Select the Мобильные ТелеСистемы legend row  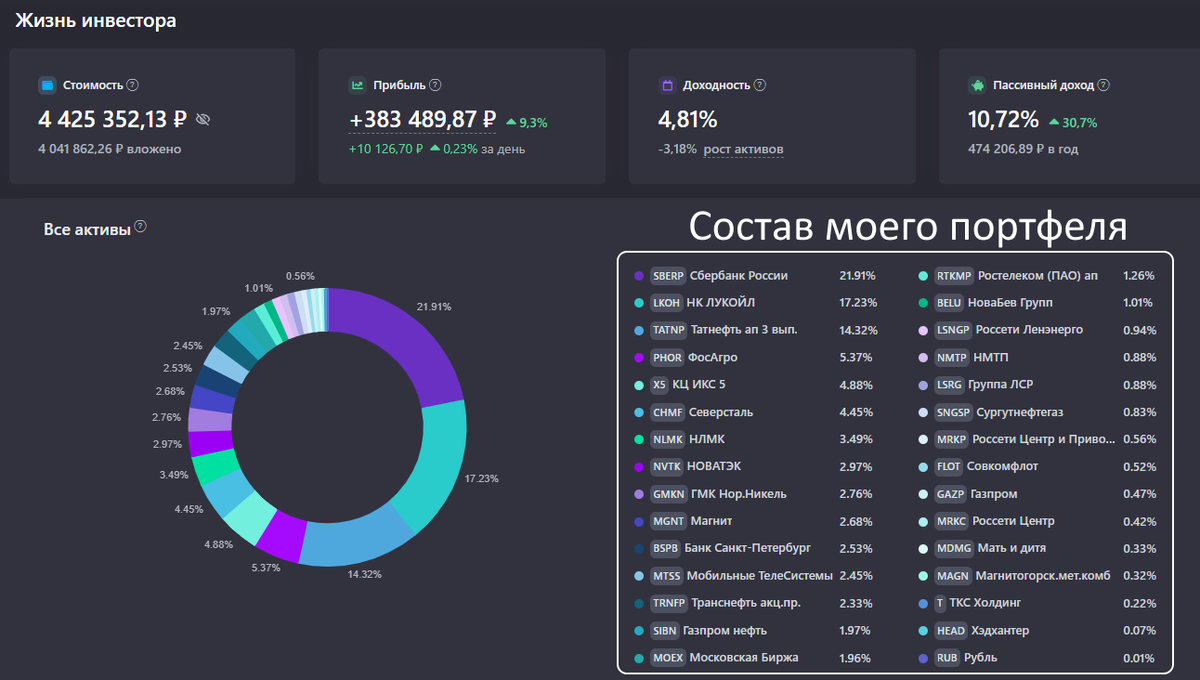[x=754, y=576]
